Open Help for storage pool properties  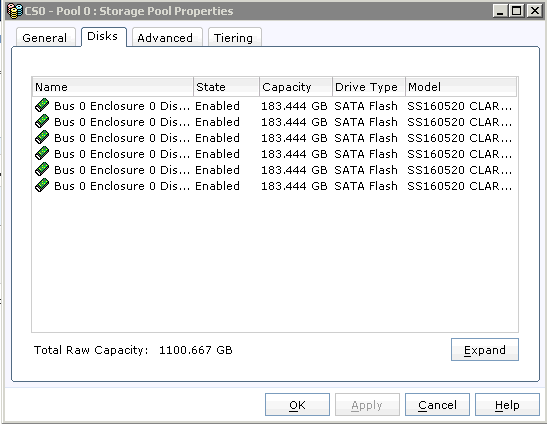tap(507, 404)
